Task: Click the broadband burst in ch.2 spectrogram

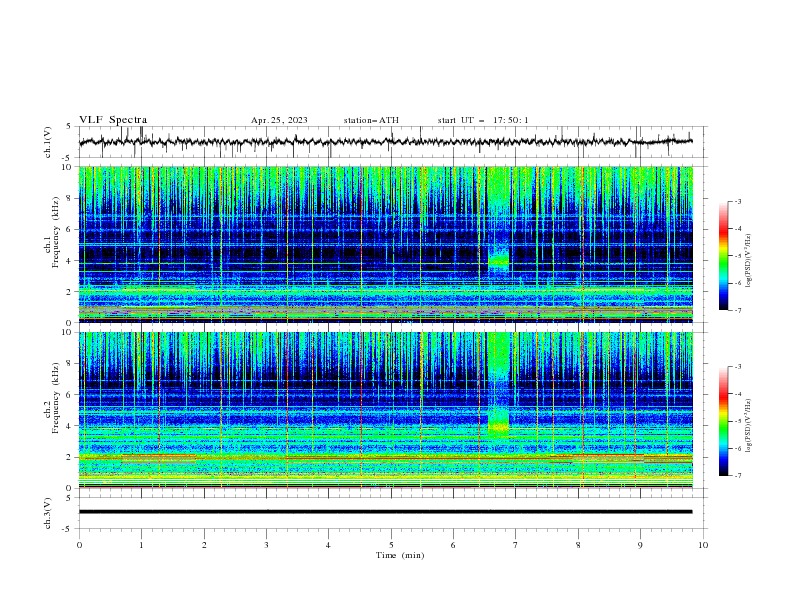Action: coord(499,386)
